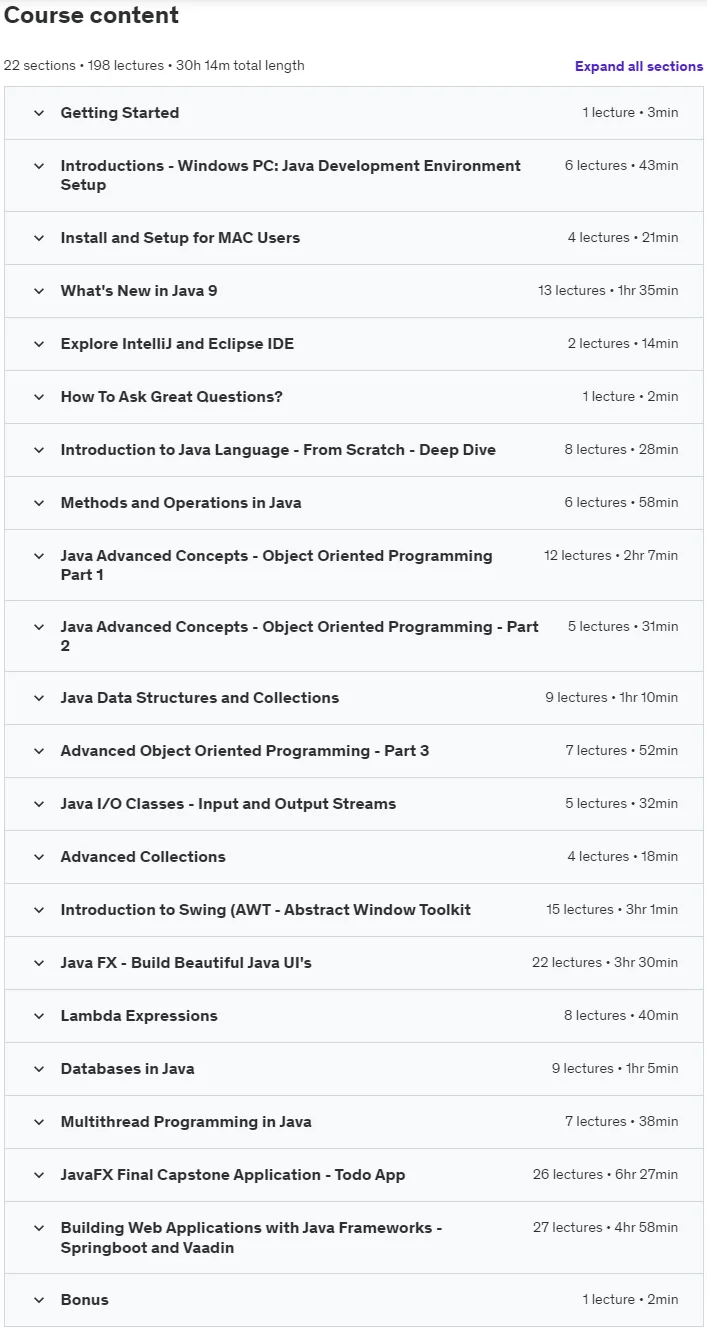Expand the Getting Started section chevron
The width and height of the screenshot is (707, 1329).
pos(39,113)
